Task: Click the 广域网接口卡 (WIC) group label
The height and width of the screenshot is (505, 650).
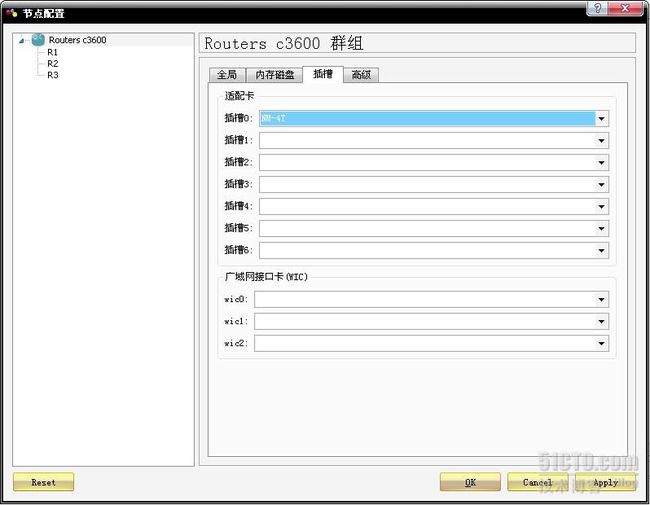Action: pyautogui.click(x=266, y=277)
